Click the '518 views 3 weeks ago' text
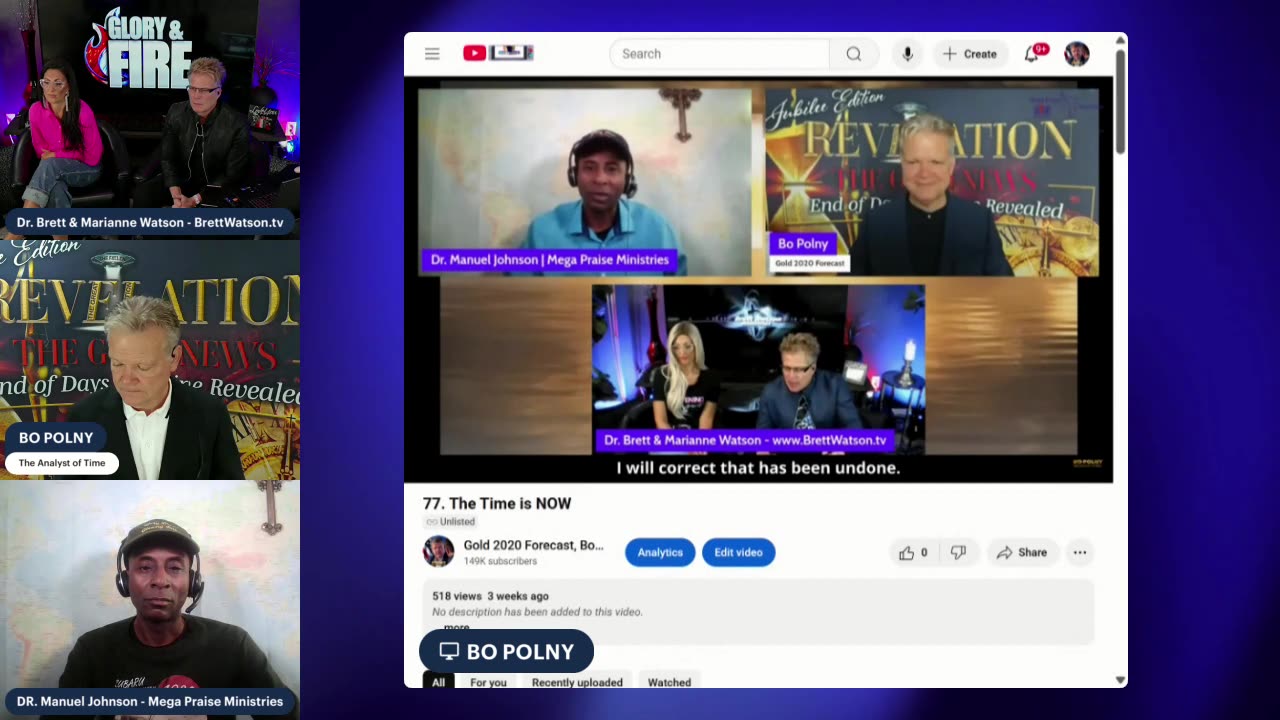Viewport: 1280px width, 720px height. pyautogui.click(x=490, y=596)
